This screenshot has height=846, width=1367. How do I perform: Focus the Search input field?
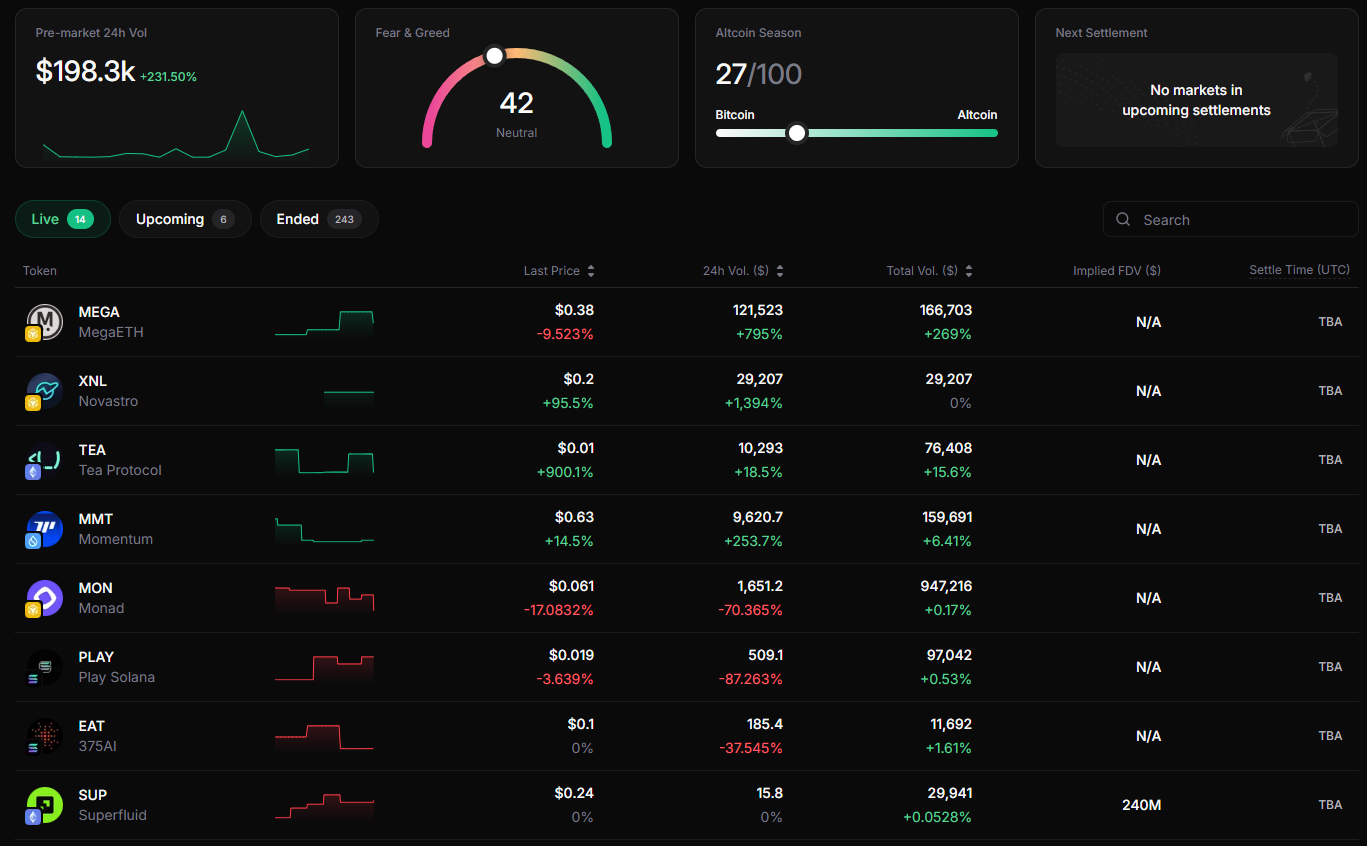1240,220
